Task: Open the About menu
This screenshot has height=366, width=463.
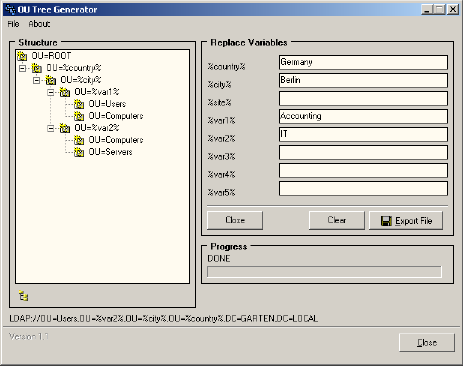Action: click(39, 24)
